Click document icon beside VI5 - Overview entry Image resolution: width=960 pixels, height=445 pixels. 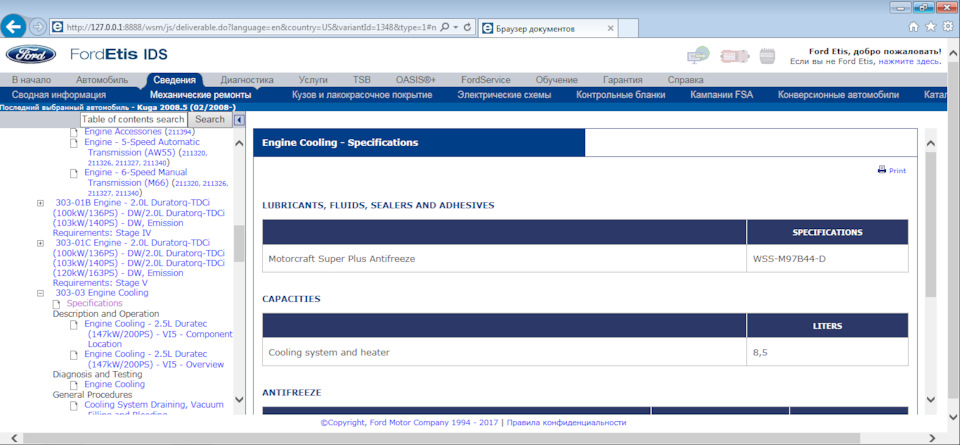[73, 354]
